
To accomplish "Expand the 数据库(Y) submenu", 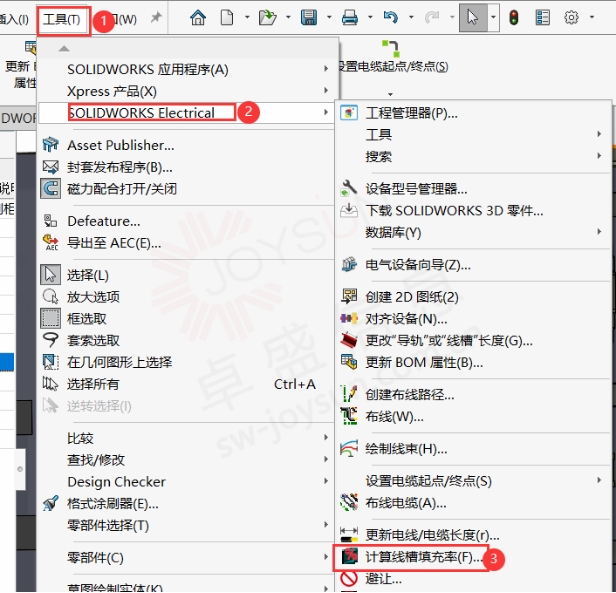I will pos(473,233).
